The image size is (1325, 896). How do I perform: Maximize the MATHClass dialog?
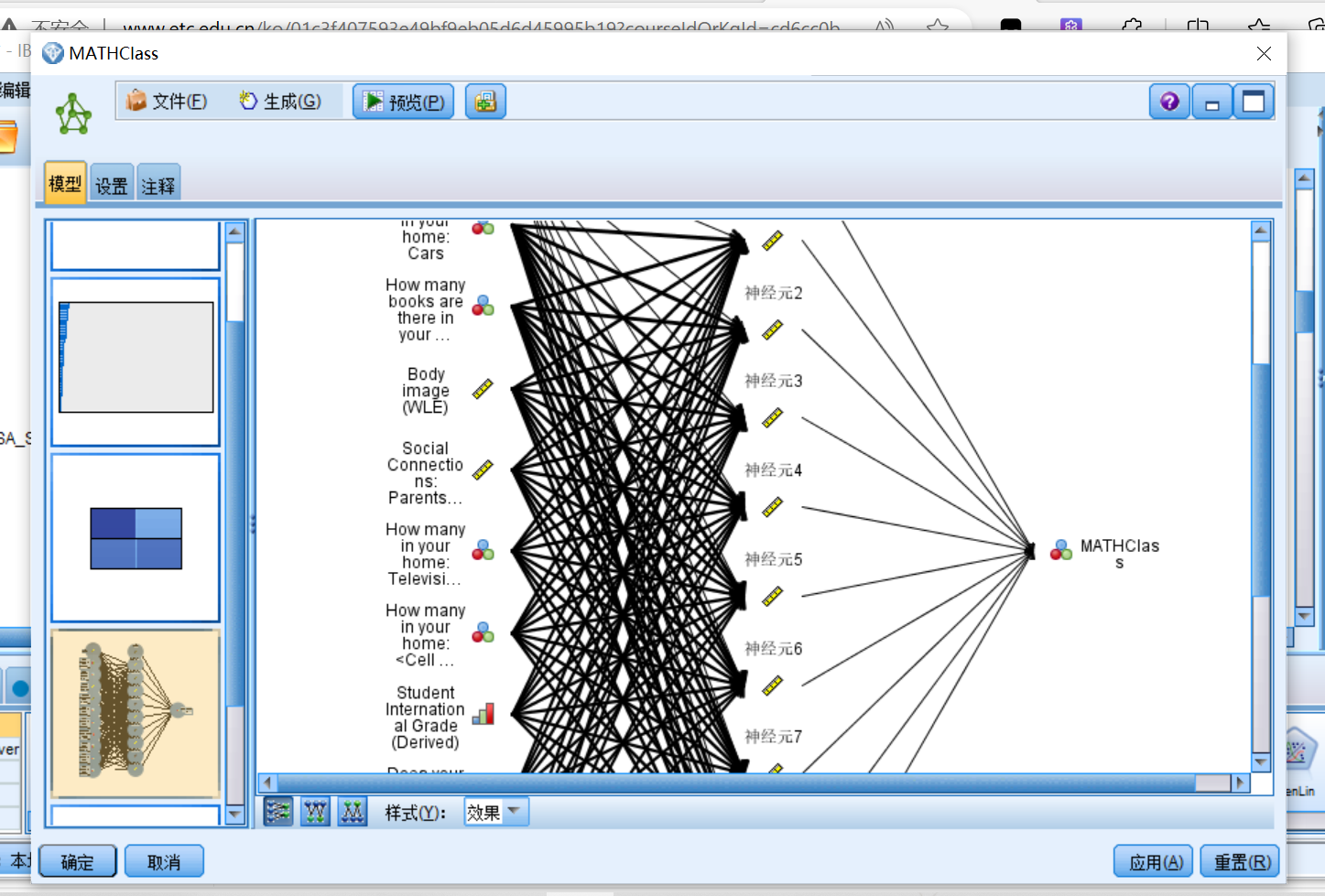pos(1254,102)
